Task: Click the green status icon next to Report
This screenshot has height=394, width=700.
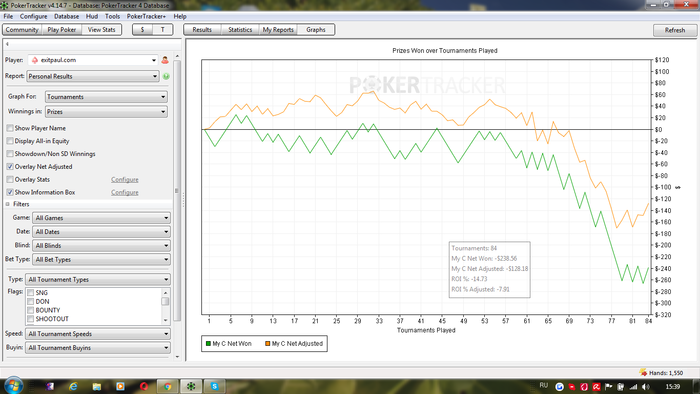Action: point(166,76)
